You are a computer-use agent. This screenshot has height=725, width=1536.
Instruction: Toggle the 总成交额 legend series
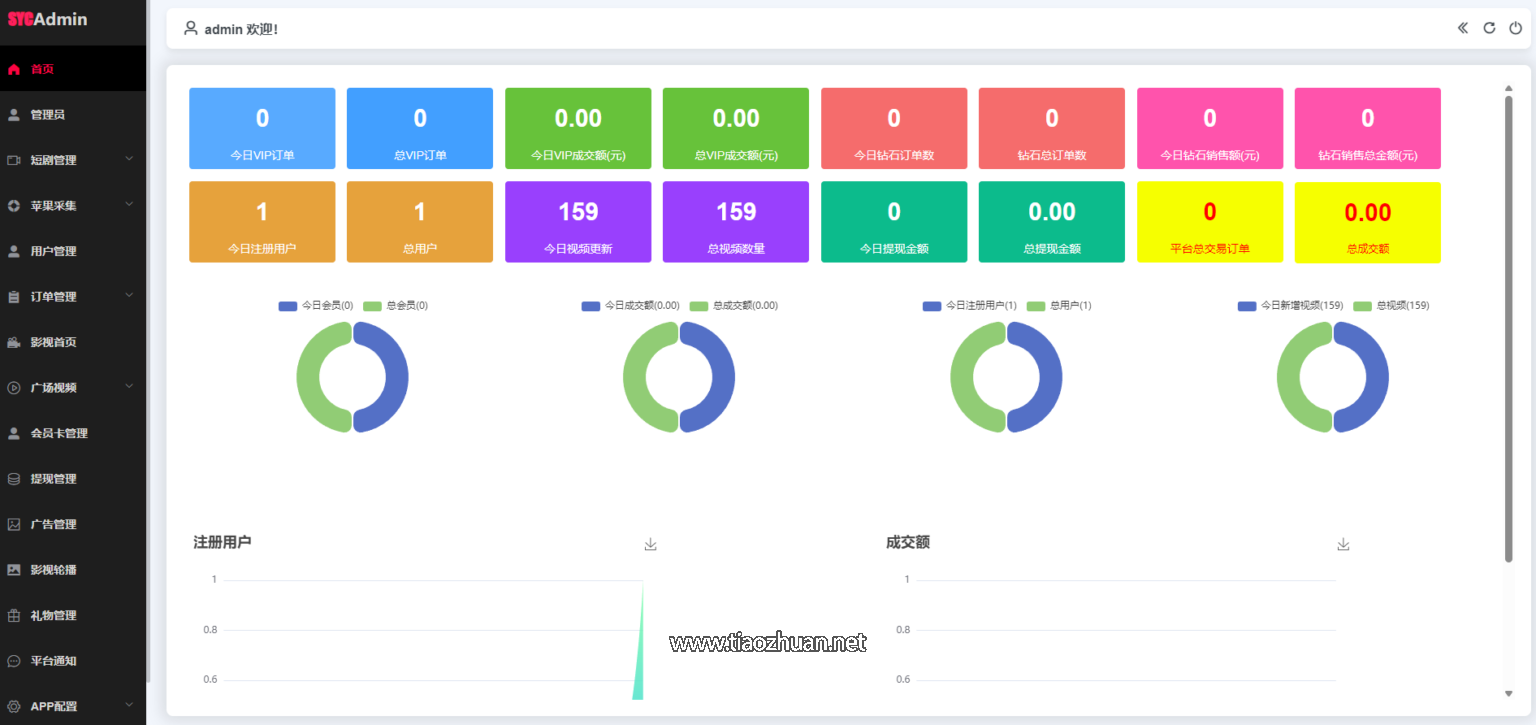tap(734, 306)
